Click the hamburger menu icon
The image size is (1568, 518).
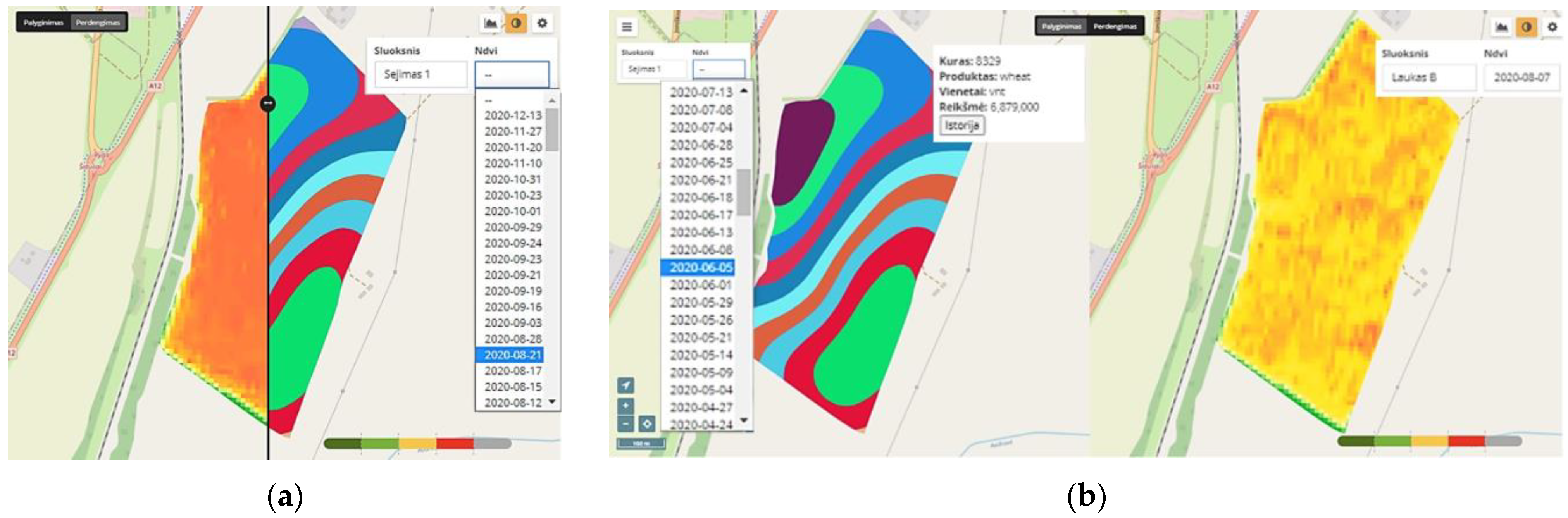pos(626,27)
